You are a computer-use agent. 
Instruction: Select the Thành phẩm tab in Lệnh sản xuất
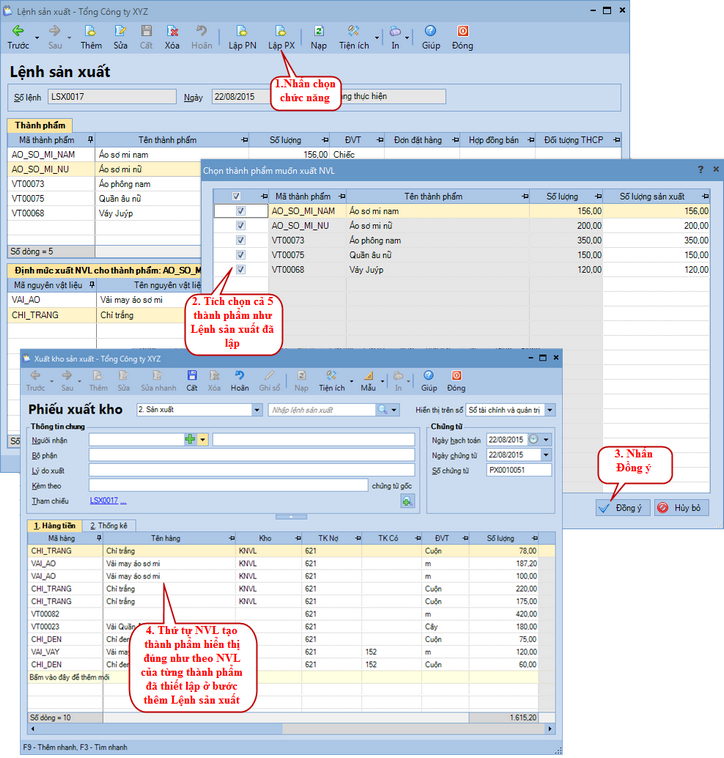40,125
